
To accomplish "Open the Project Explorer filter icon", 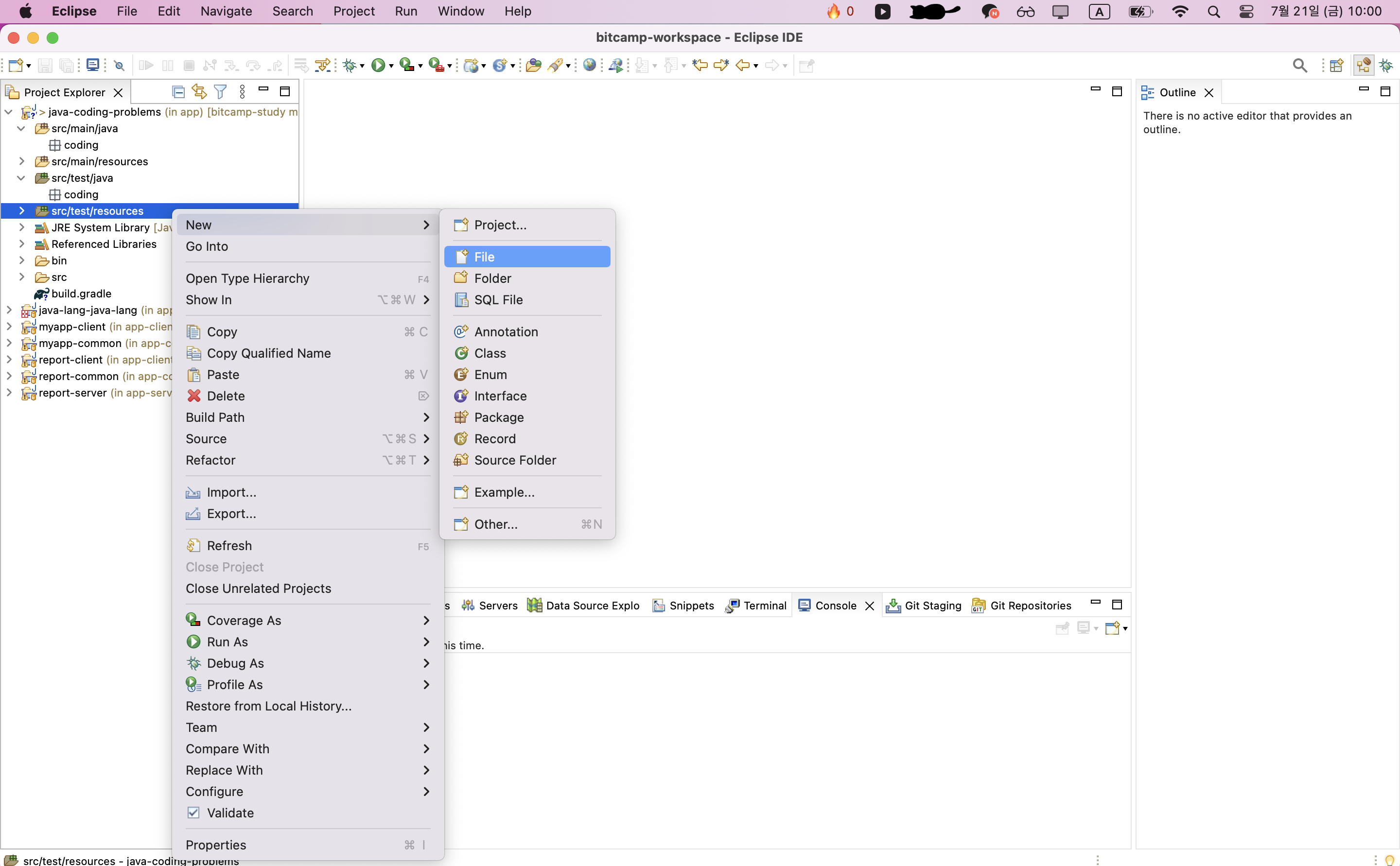I will [x=221, y=92].
